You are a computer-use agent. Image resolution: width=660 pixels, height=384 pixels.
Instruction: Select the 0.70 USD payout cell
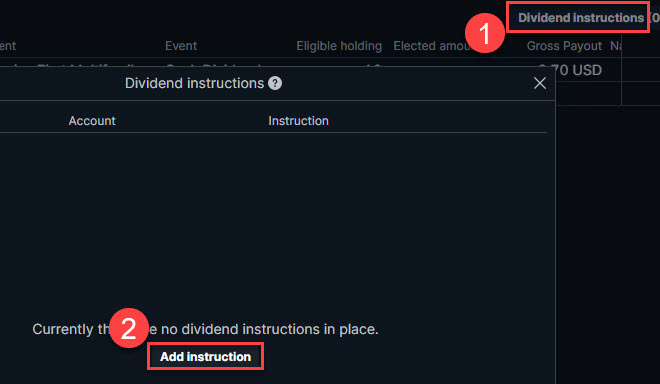[x=570, y=70]
